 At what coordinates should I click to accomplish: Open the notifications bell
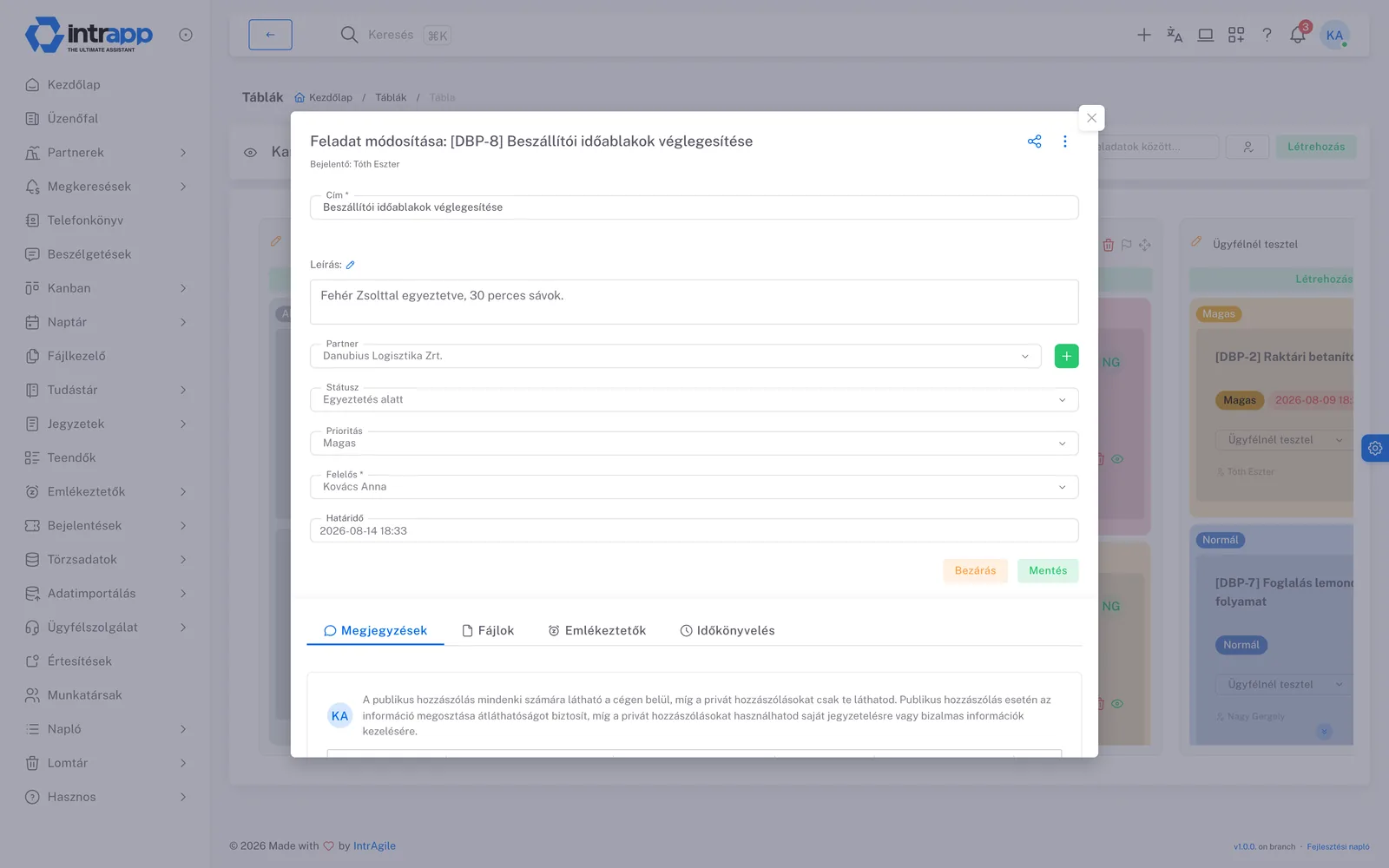1298,35
